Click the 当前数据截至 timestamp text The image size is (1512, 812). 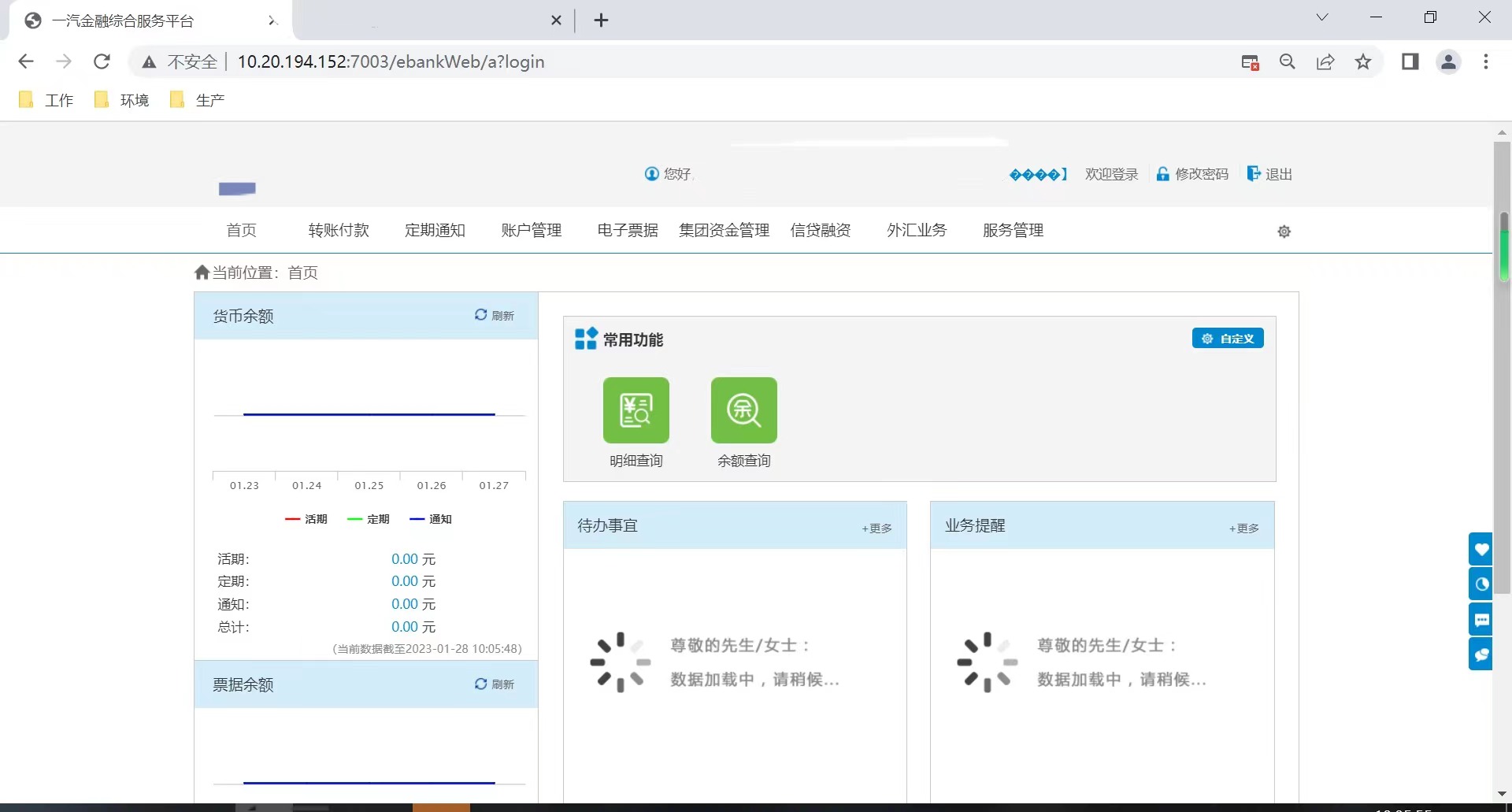click(428, 649)
